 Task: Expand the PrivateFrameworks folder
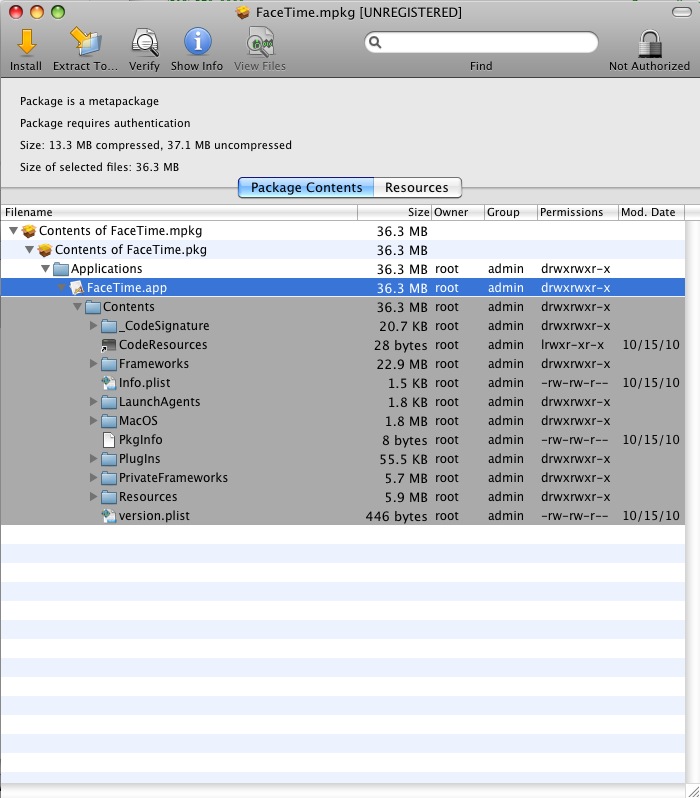tap(93, 477)
